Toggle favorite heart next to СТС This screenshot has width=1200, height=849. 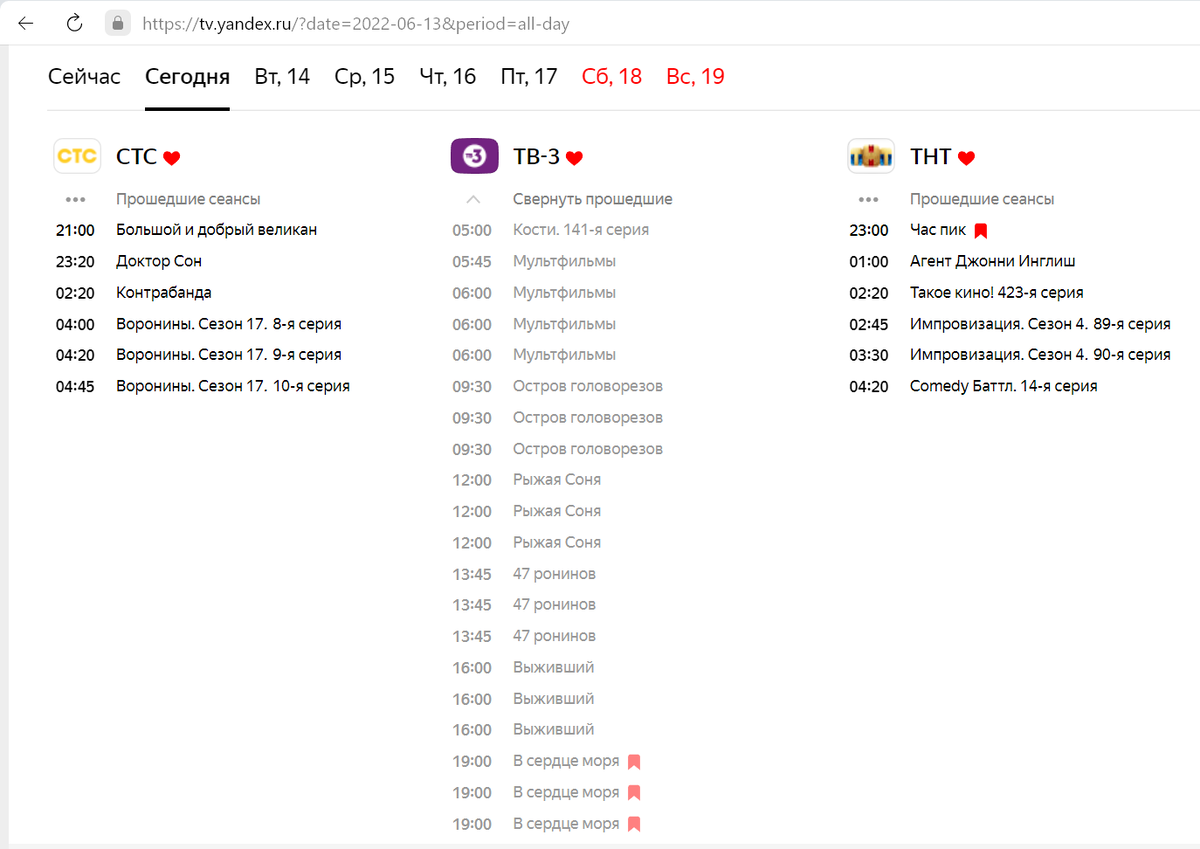[172, 158]
